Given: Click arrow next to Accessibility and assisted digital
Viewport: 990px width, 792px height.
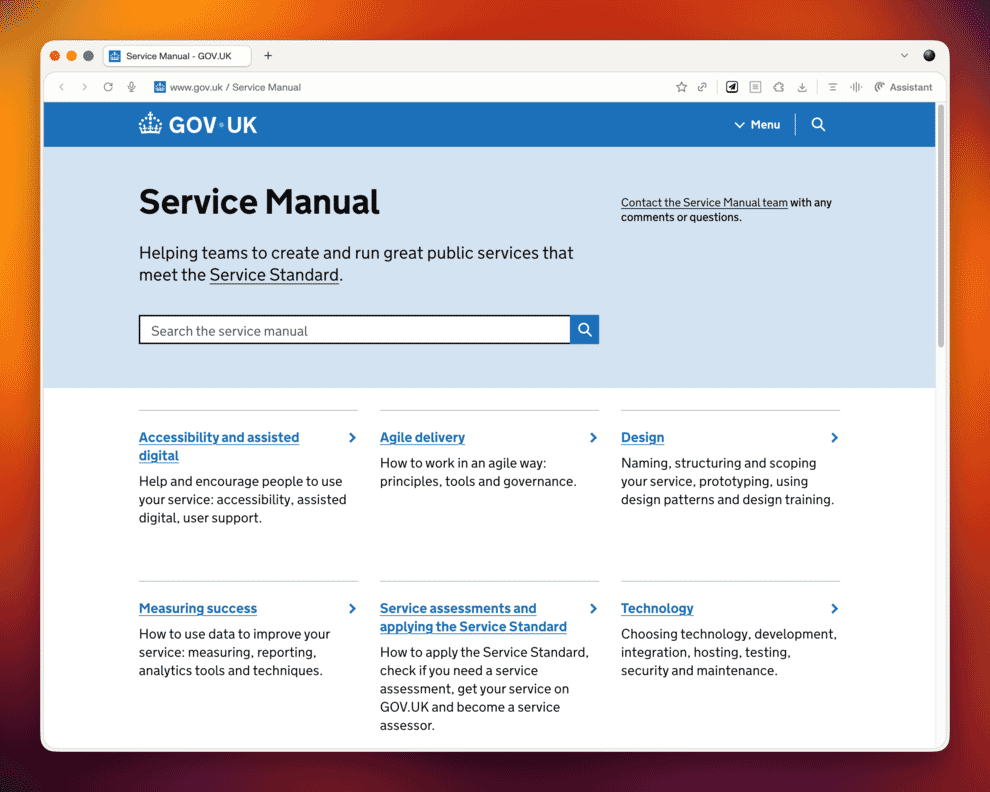Looking at the screenshot, I should 352,438.
